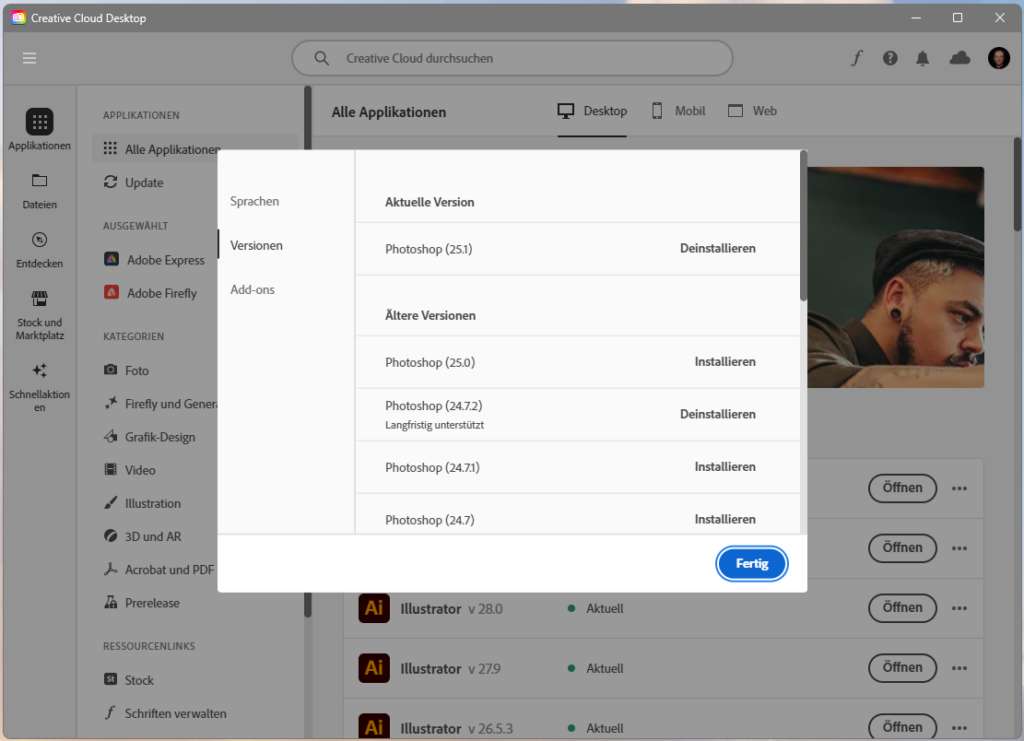Open more options for Illustrator v 28.0
The width and height of the screenshot is (1024, 741).
pyautogui.click(x=960, y=608)
